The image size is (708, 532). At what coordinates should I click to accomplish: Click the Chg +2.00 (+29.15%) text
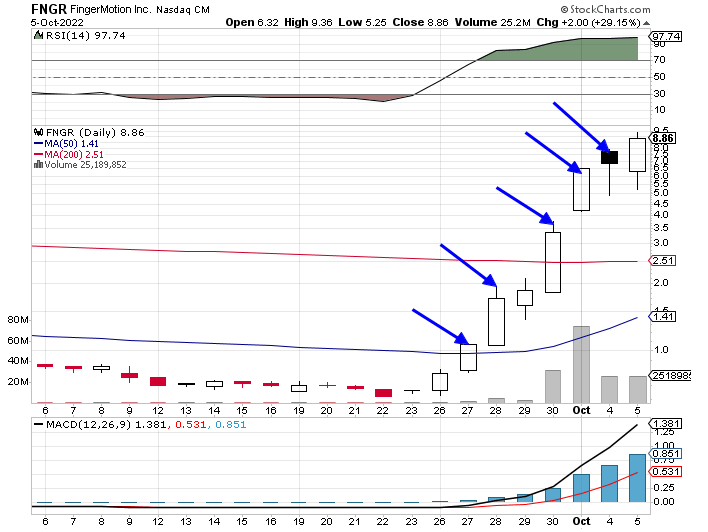pos(589,23)
